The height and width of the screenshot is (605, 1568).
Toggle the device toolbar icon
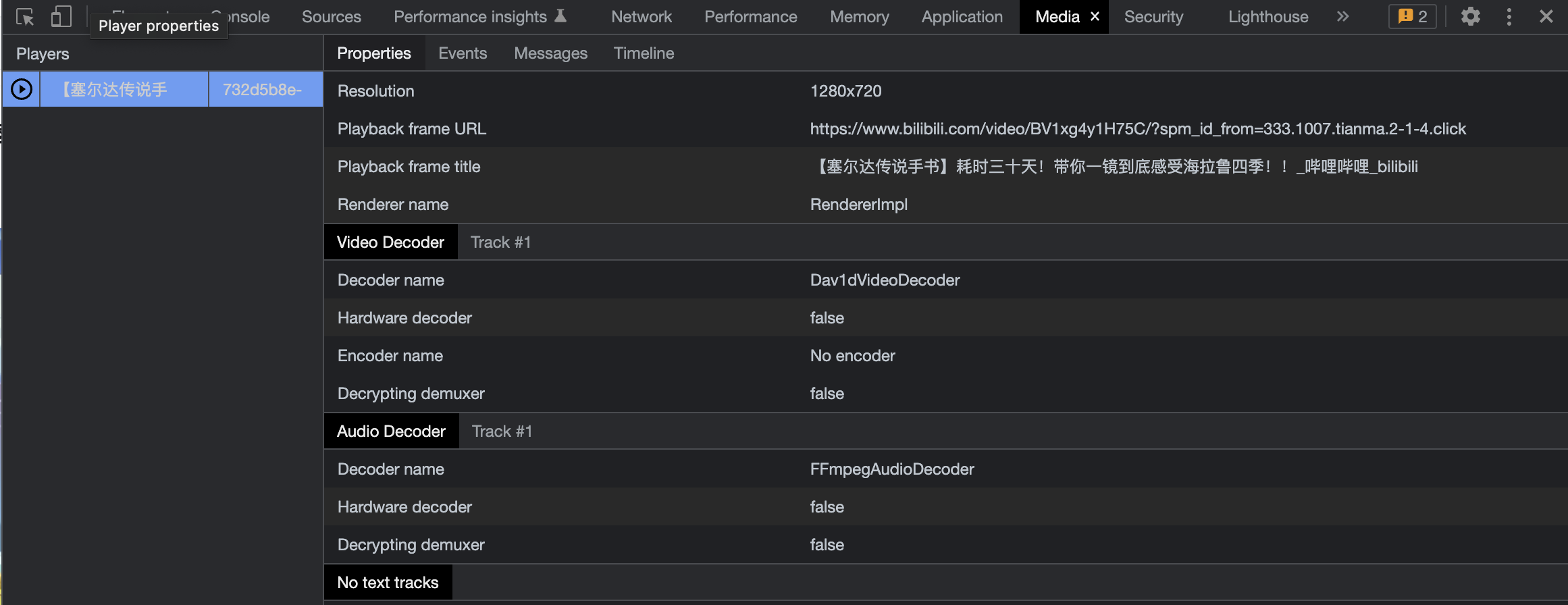point(61,17)
